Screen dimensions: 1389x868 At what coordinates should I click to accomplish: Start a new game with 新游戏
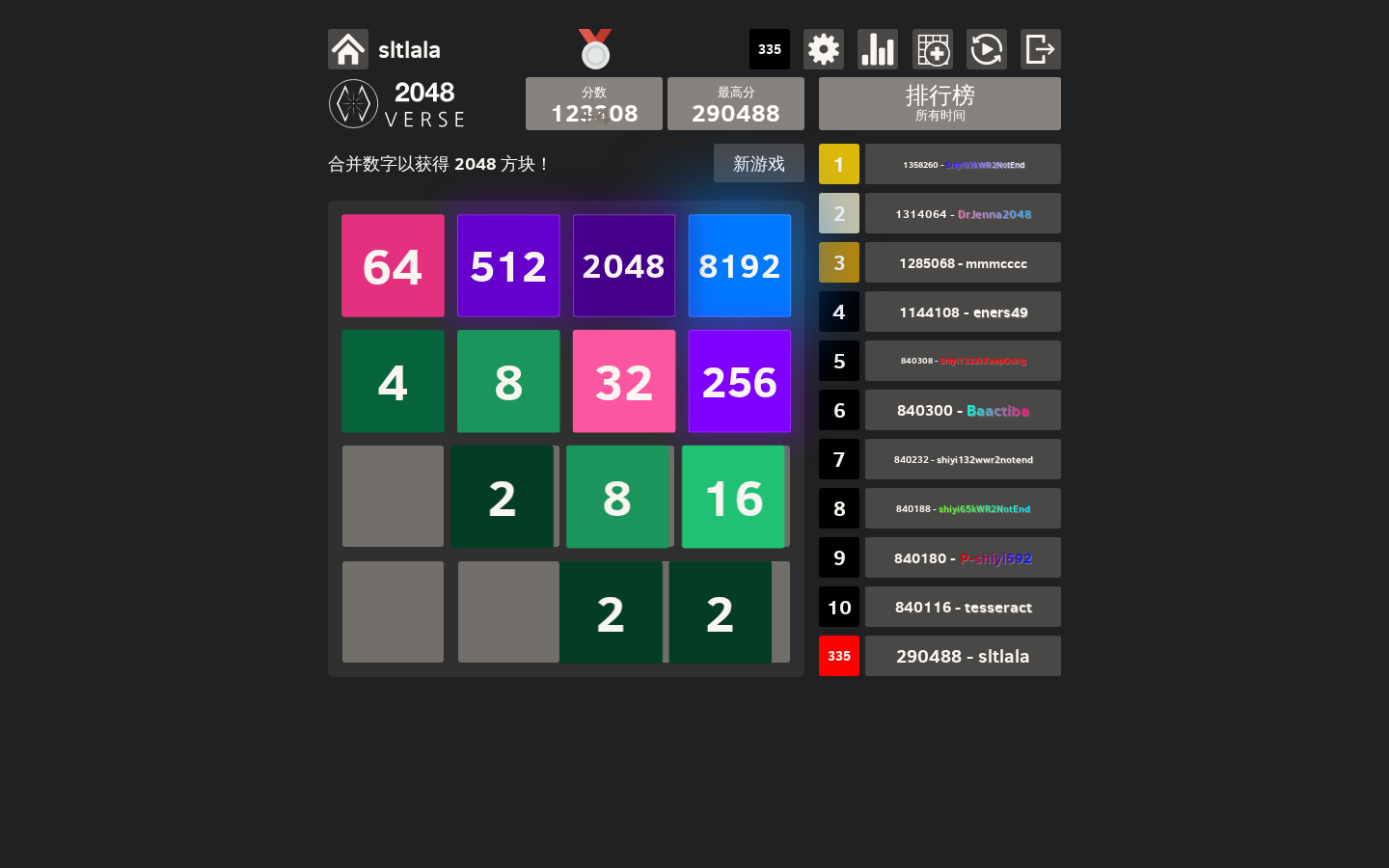[759, 163]
